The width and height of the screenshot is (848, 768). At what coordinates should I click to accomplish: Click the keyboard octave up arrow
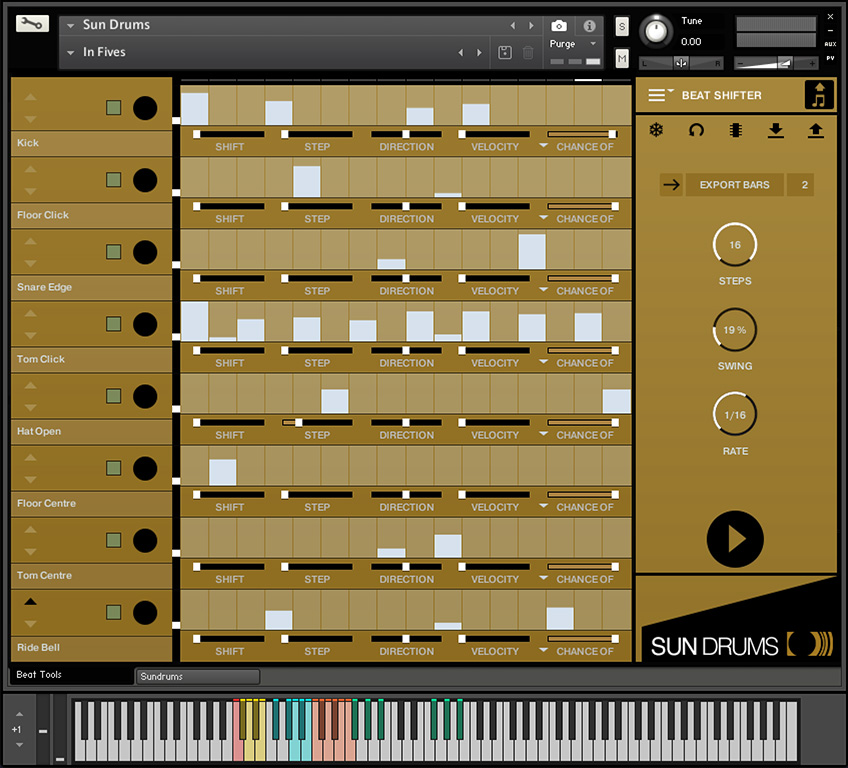19,714
